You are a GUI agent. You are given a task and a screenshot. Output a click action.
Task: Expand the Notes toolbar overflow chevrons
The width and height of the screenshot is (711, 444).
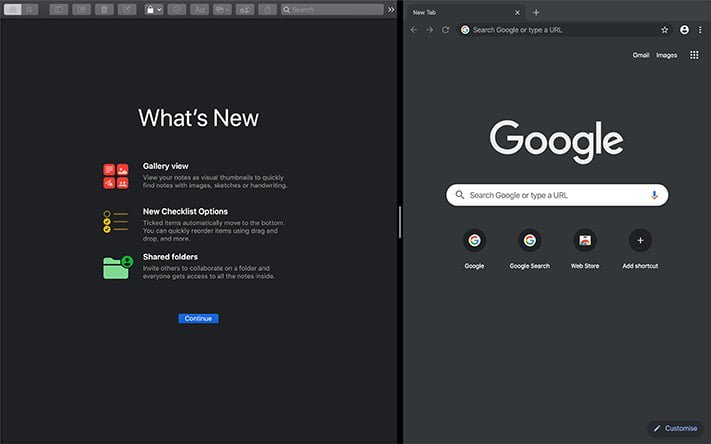[391, 10]
